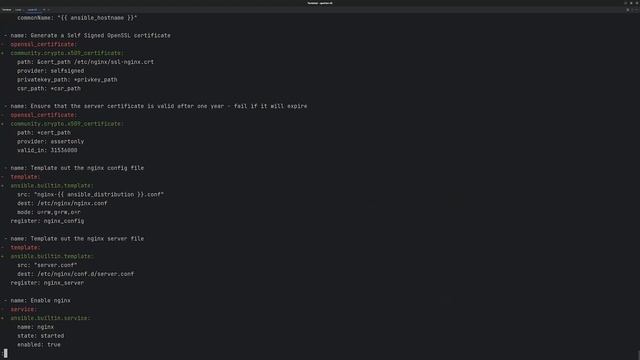640x360 pixels.
Task: Click the 'dest: /etc/nginx/nginx.conf' line
Action: coord(62,203)
